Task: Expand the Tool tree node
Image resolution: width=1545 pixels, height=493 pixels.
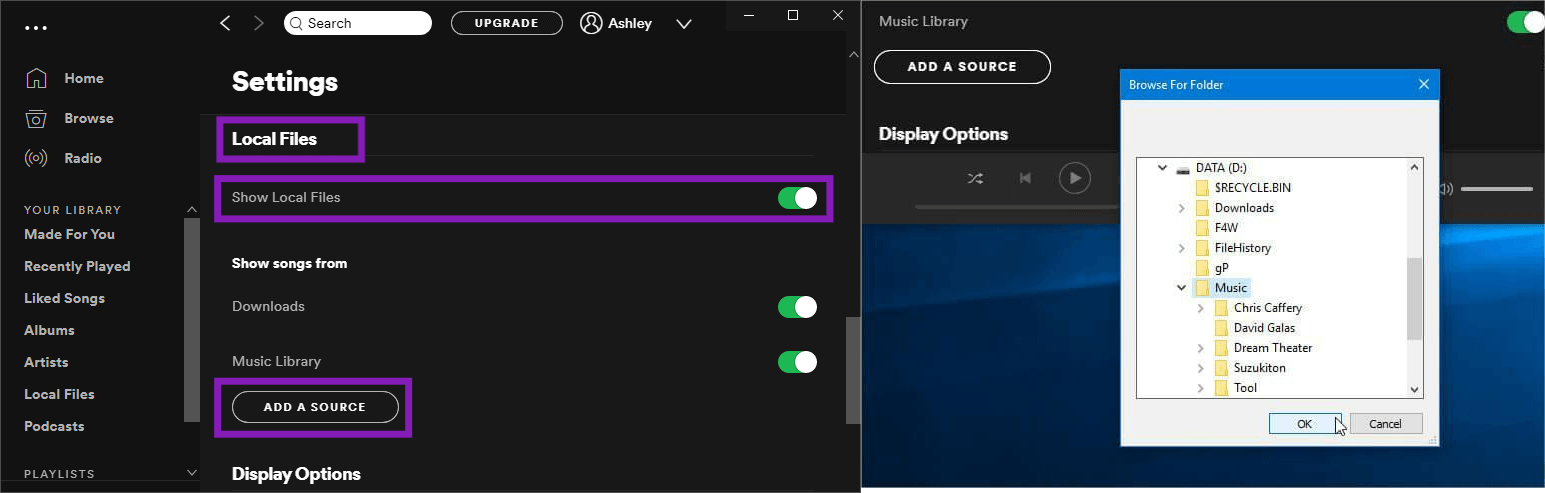Action: (x=1200, y=388)
